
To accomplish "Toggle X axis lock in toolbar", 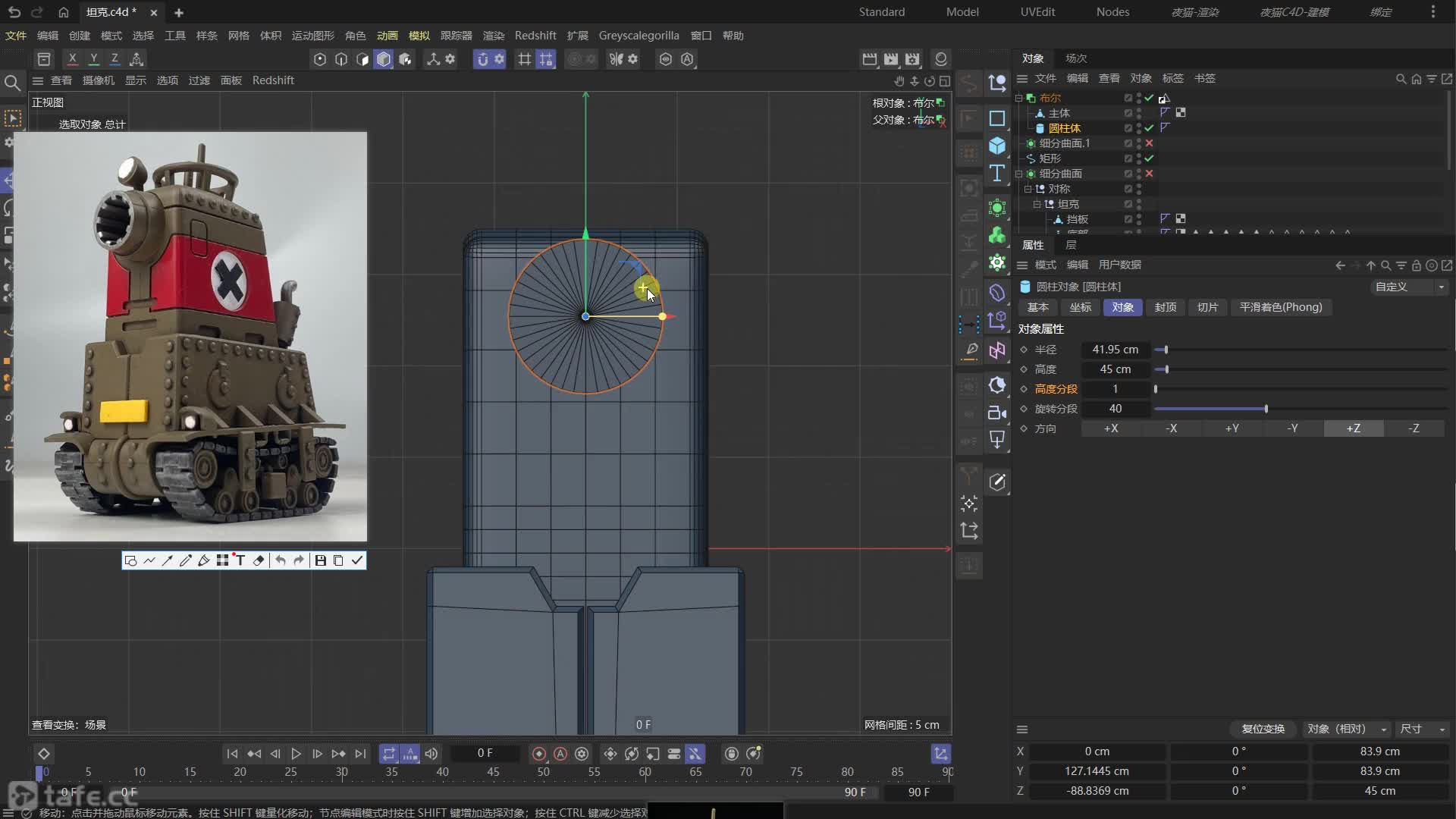I will point(72,59).
